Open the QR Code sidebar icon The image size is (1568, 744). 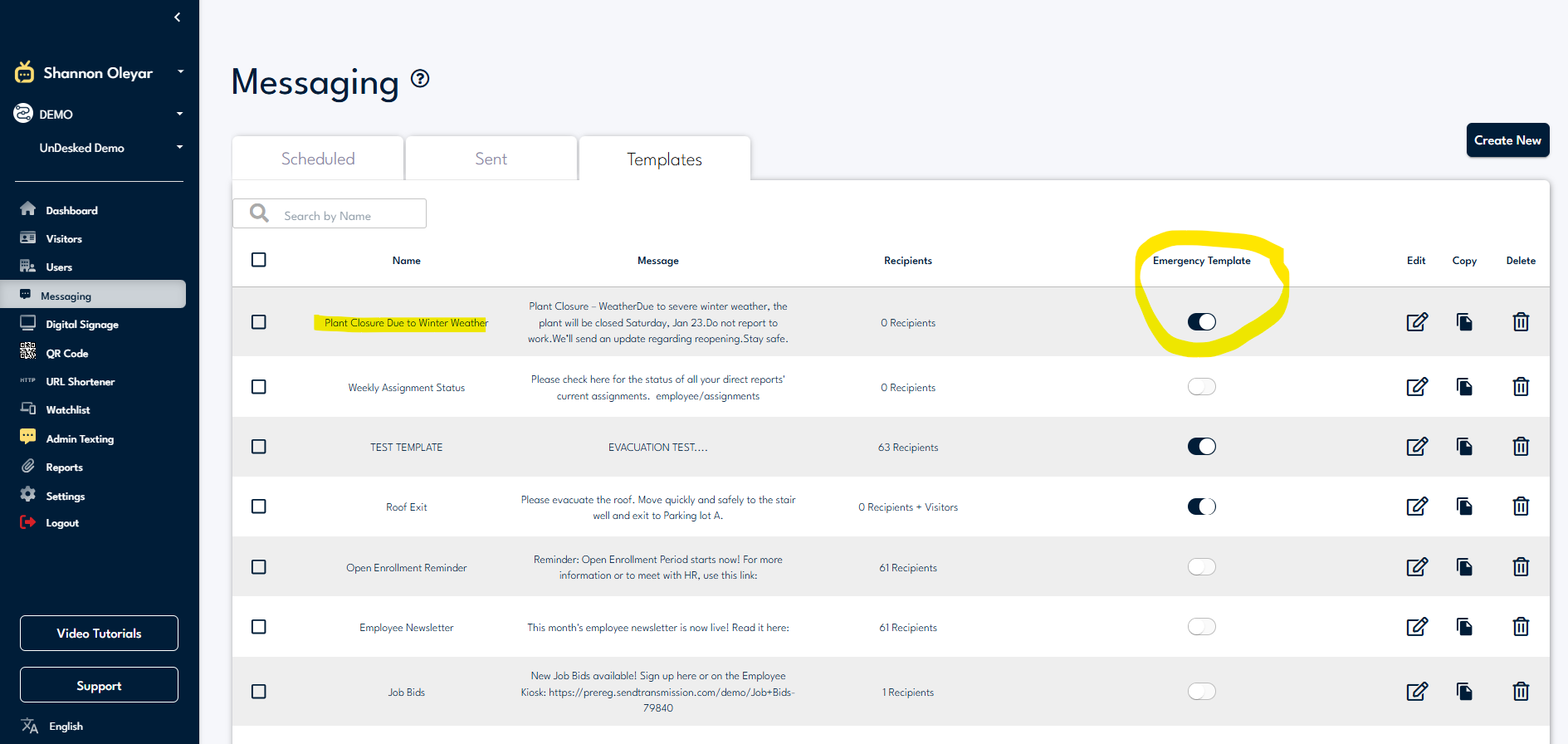tap(28, 352)
